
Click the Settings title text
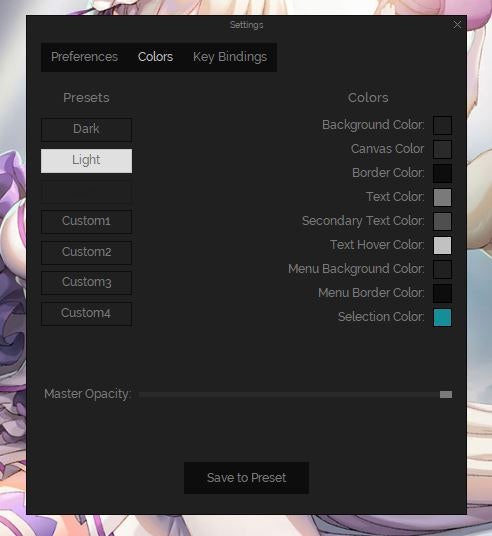point(247,25)
